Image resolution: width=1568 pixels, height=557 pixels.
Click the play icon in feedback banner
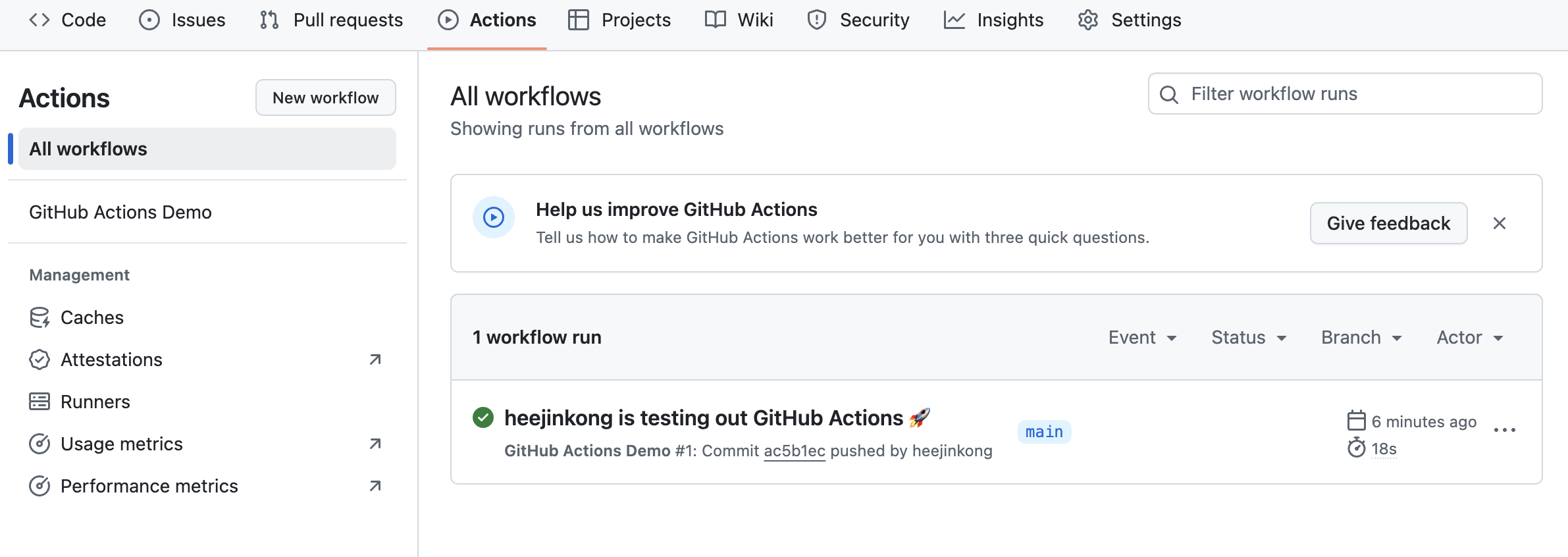(x=494, y=217)
